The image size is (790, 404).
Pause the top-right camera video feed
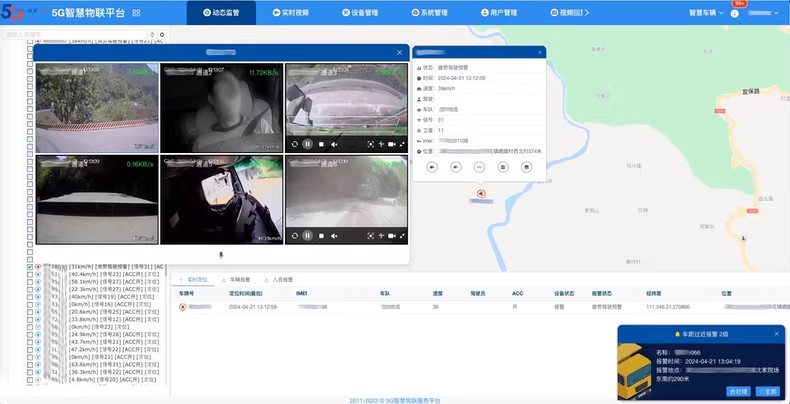click(x=308, y=144)
